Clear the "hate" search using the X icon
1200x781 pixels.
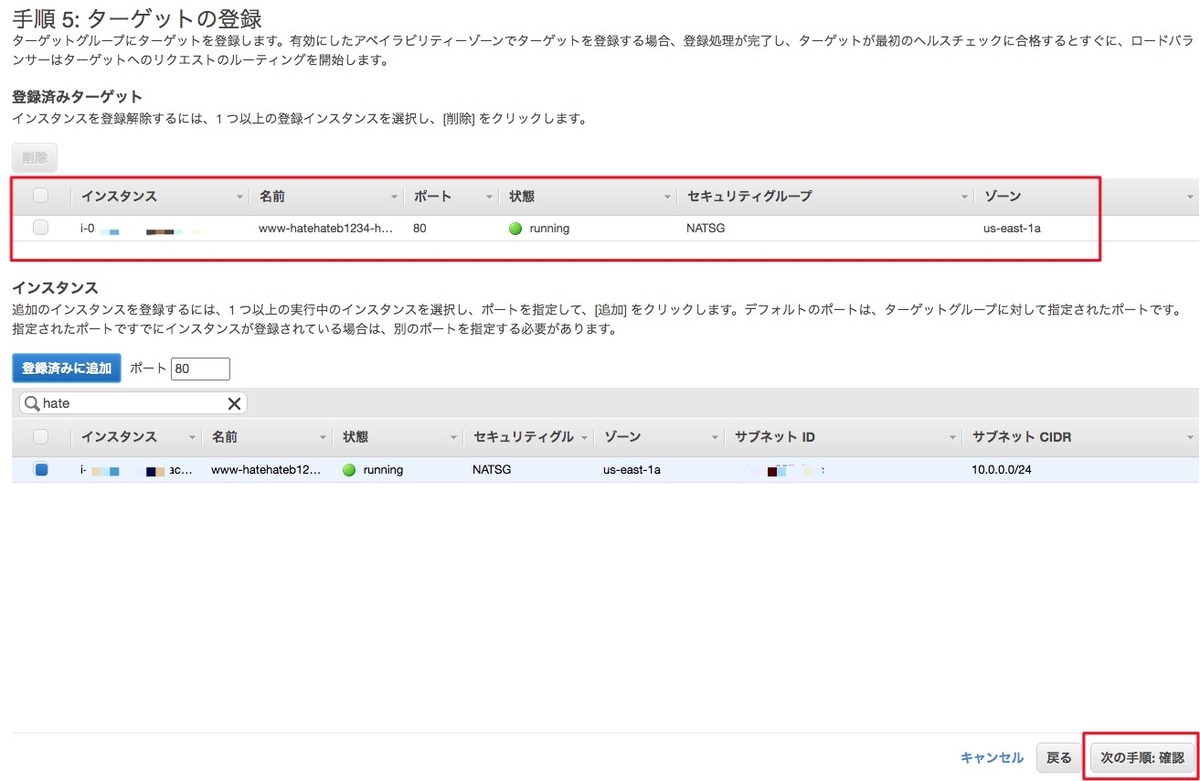click(x=234, y=402)
